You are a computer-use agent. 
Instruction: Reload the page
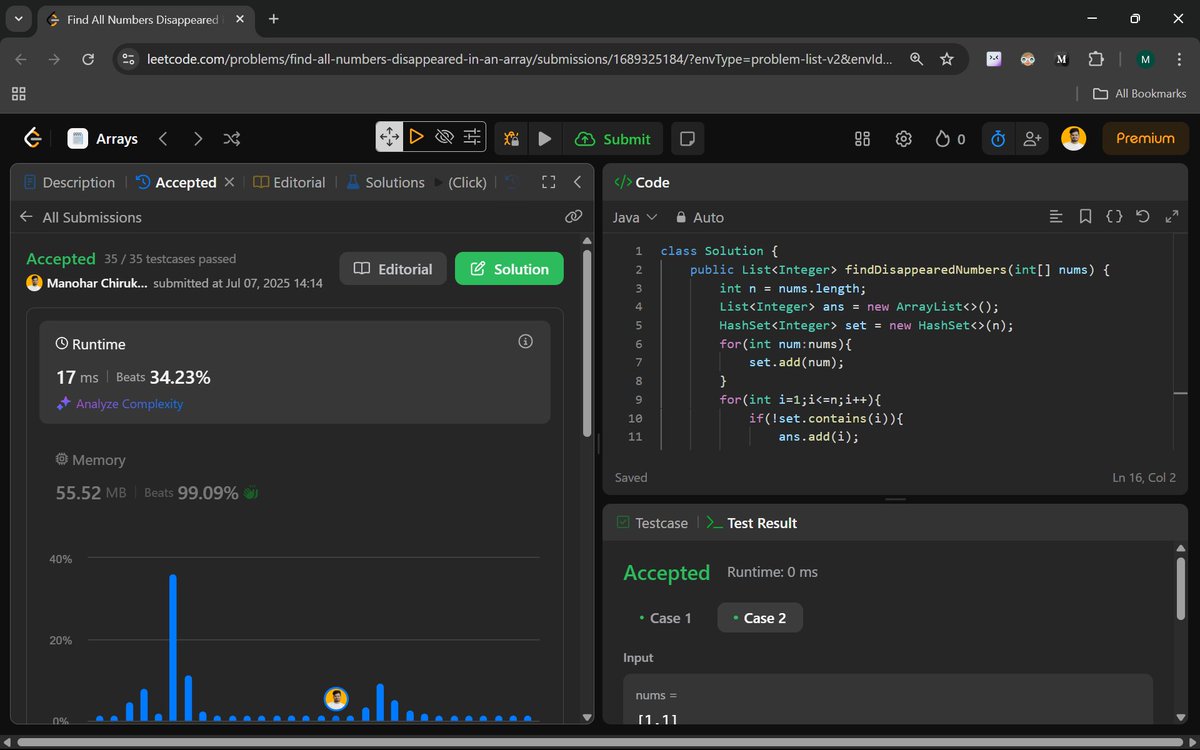88,59
